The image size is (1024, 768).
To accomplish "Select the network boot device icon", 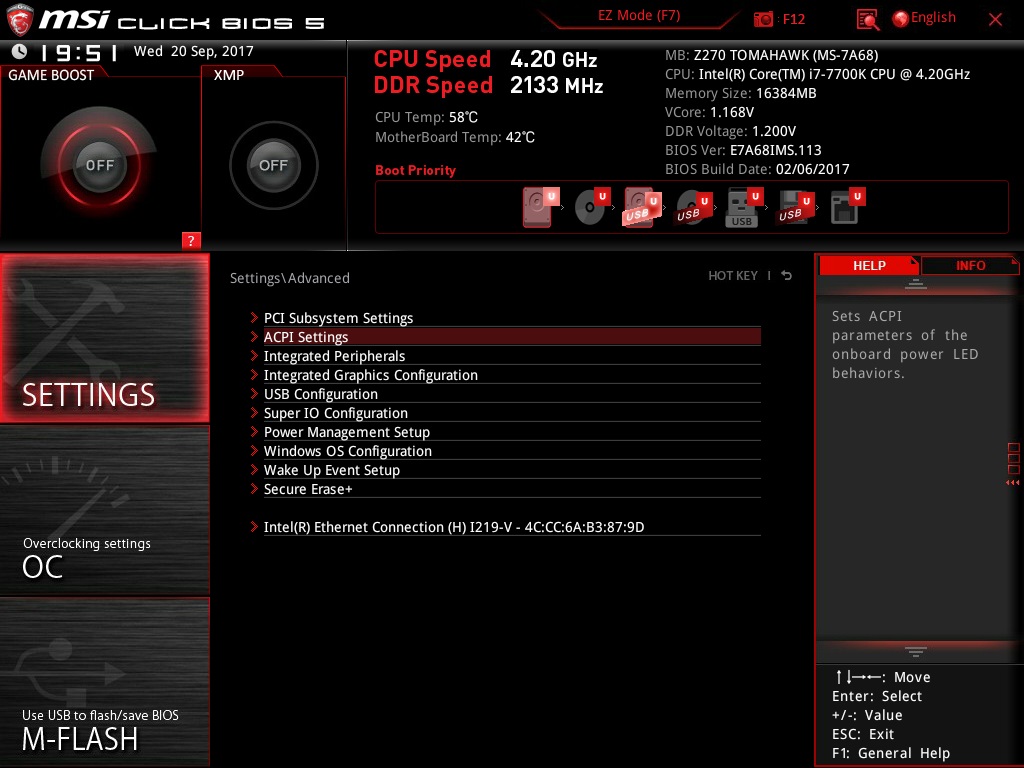I will click(847, 207).
